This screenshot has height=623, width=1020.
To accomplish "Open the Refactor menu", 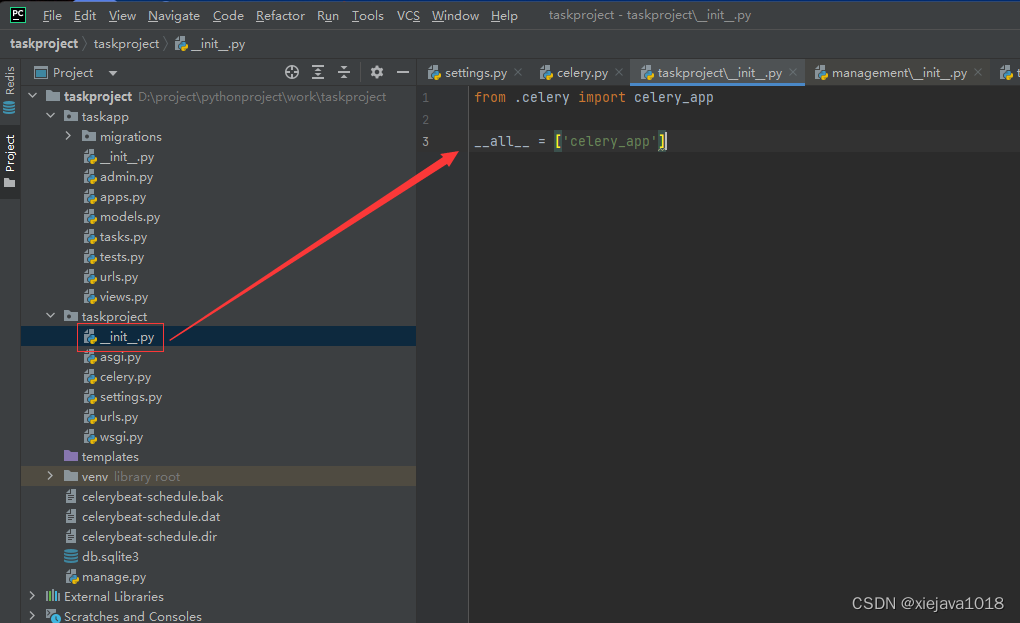I will click(x=280, y=15).
